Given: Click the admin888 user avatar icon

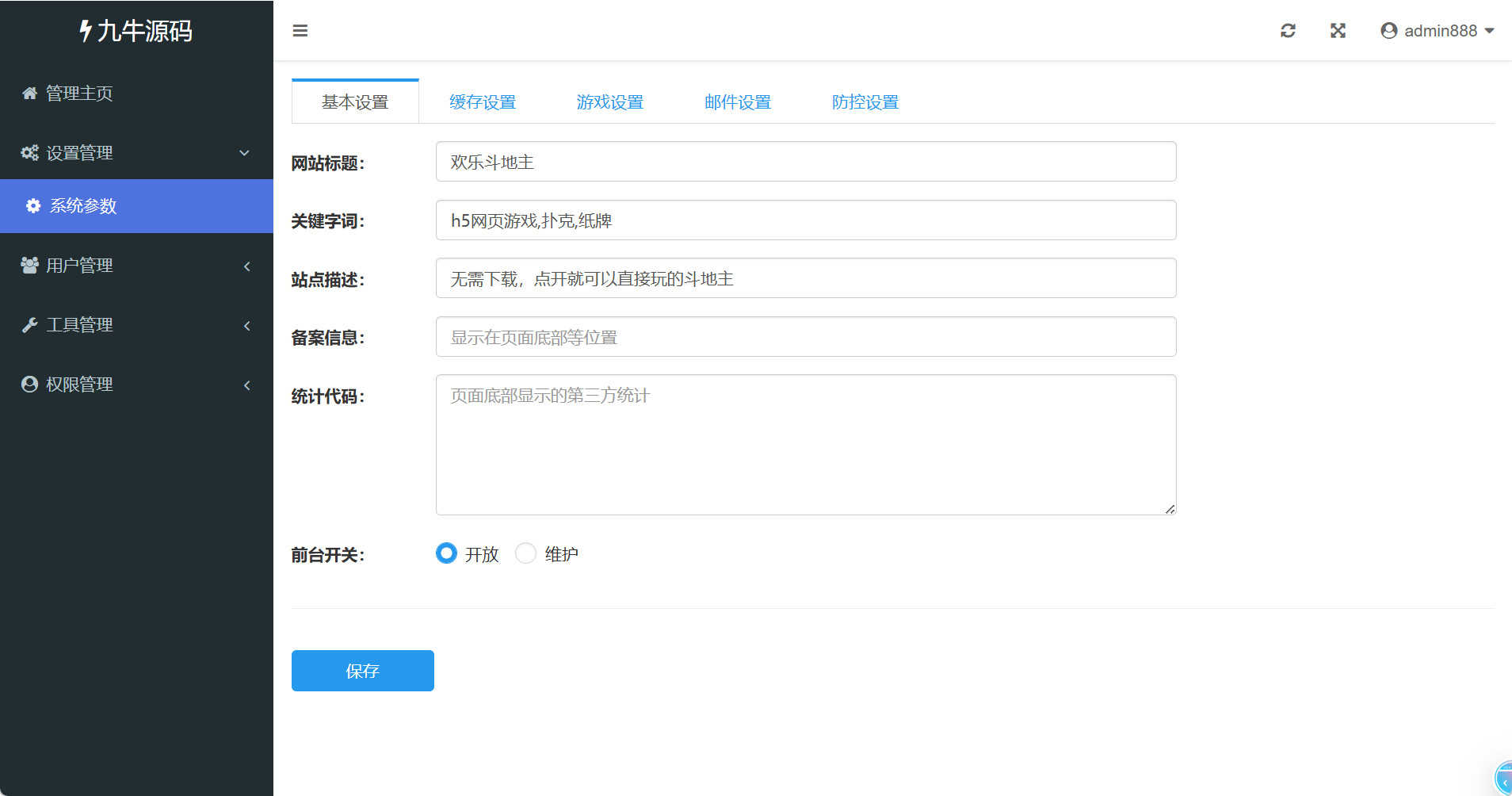Looking at the screenshot, I should click(x=1388, y=30).
